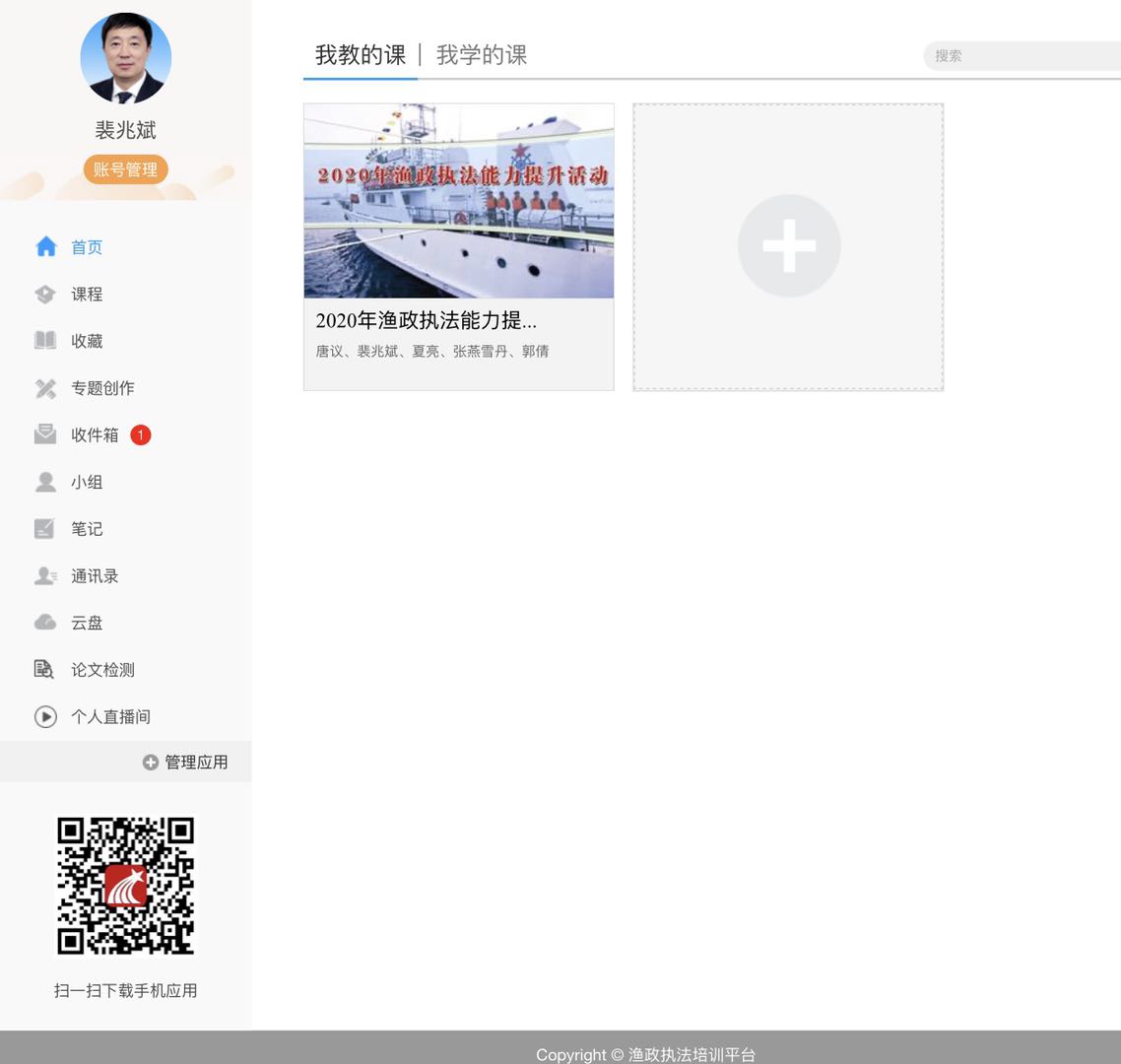Click the 收藏 book icon
Image resolution: width=1121 pixels, height=1064 pixels.
coord(45,341)
